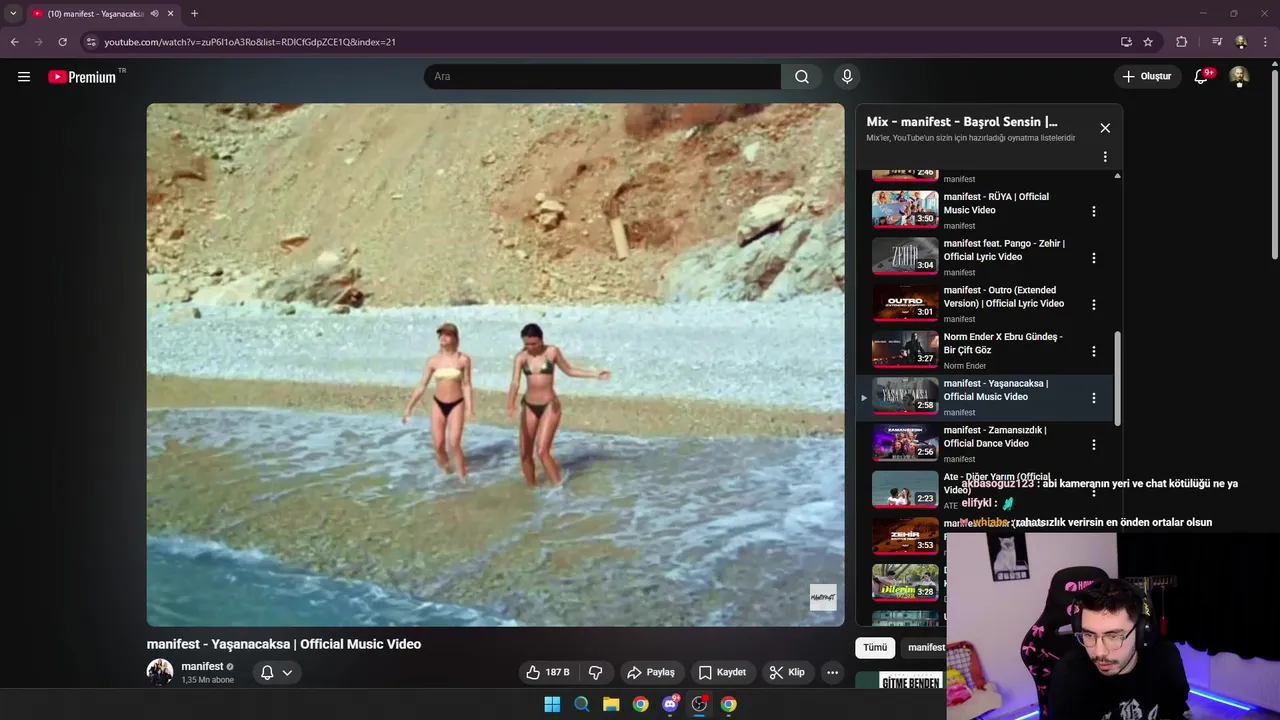Reload the page in browser toolbar
This screenshot has width=1280, height=720.
click(62, 42)
